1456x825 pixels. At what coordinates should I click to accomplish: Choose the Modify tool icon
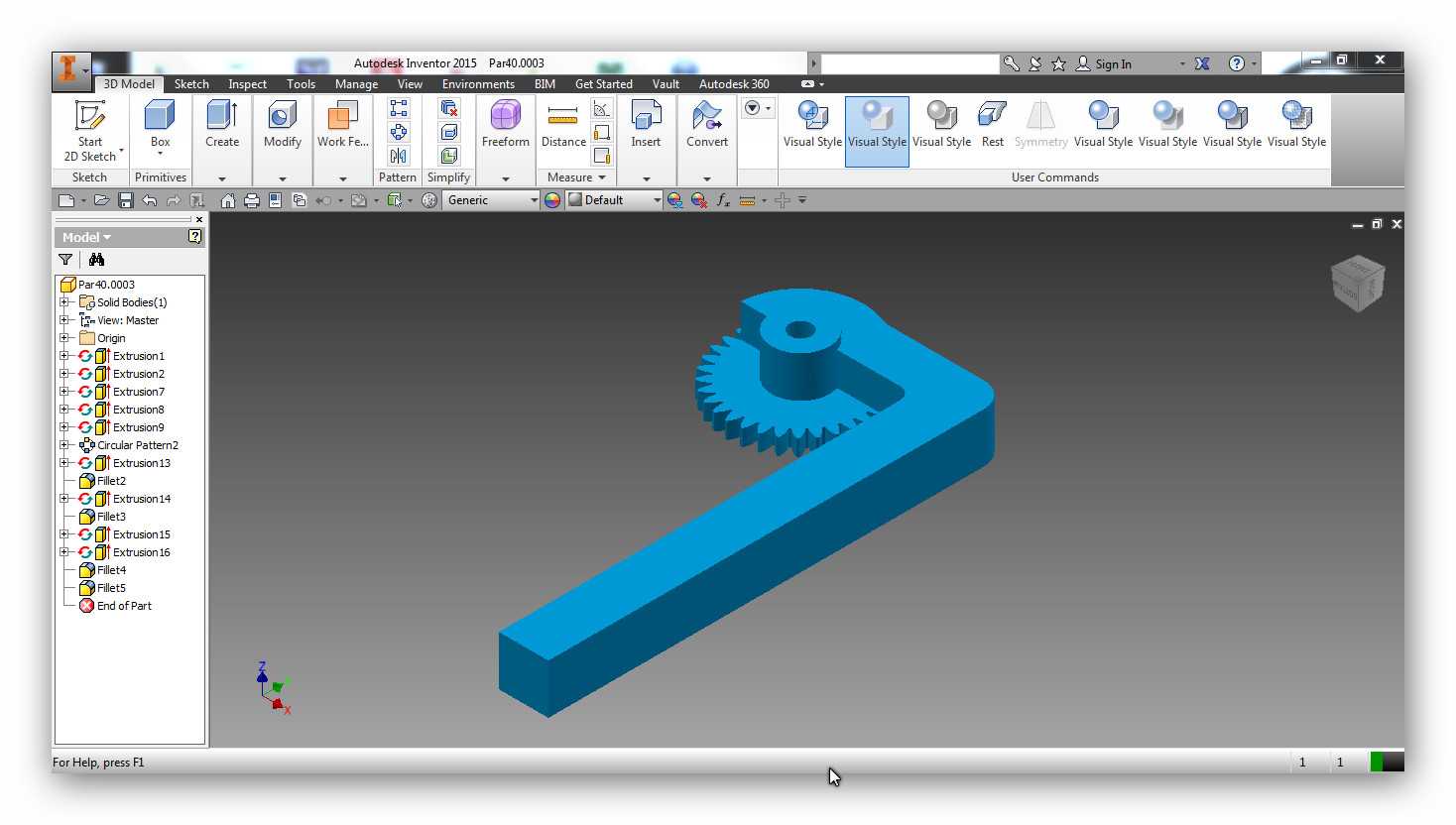[x=282, y=125]
